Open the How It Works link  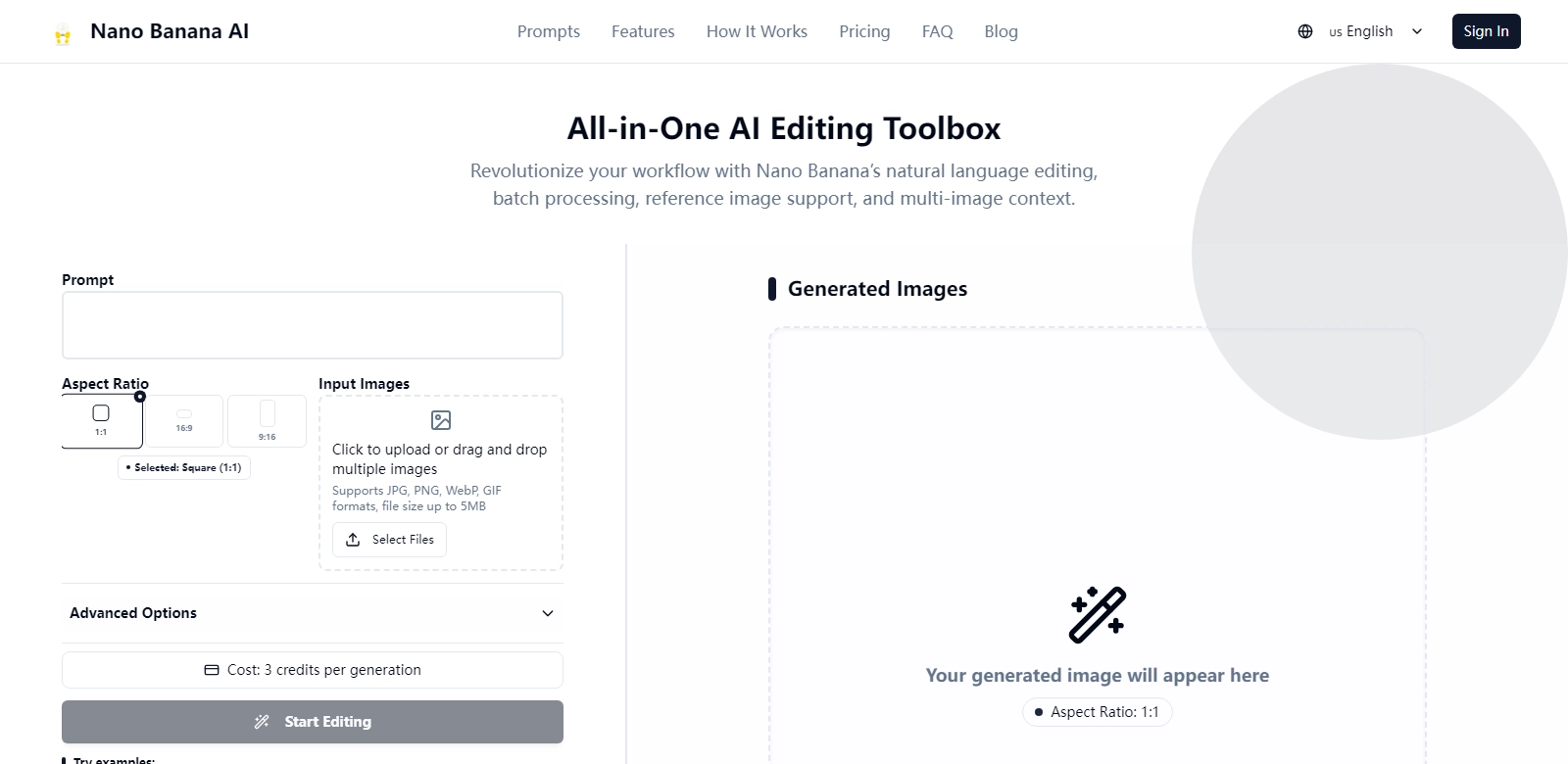point(757,31)
